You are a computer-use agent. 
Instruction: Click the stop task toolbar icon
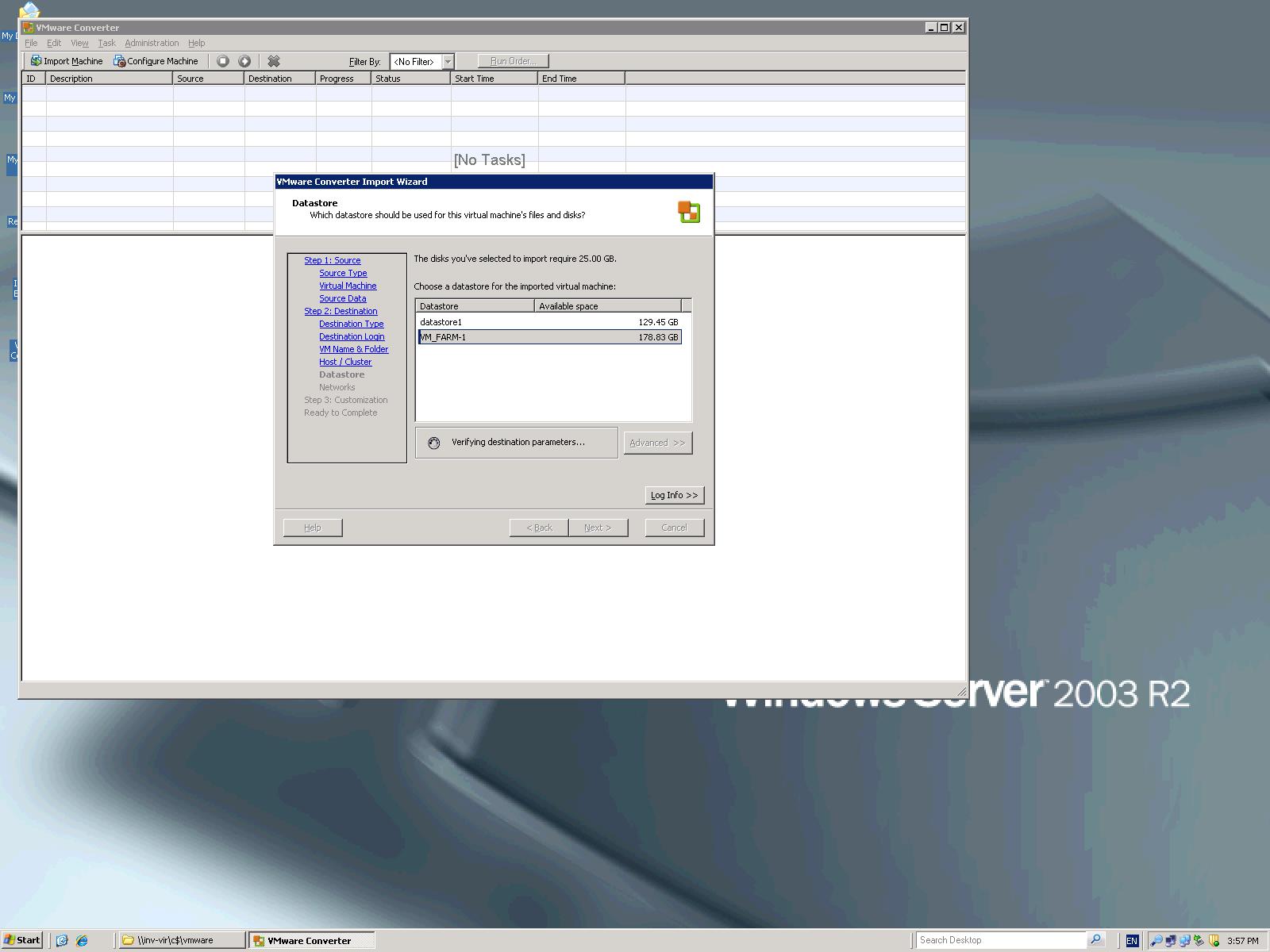(223, 61)
